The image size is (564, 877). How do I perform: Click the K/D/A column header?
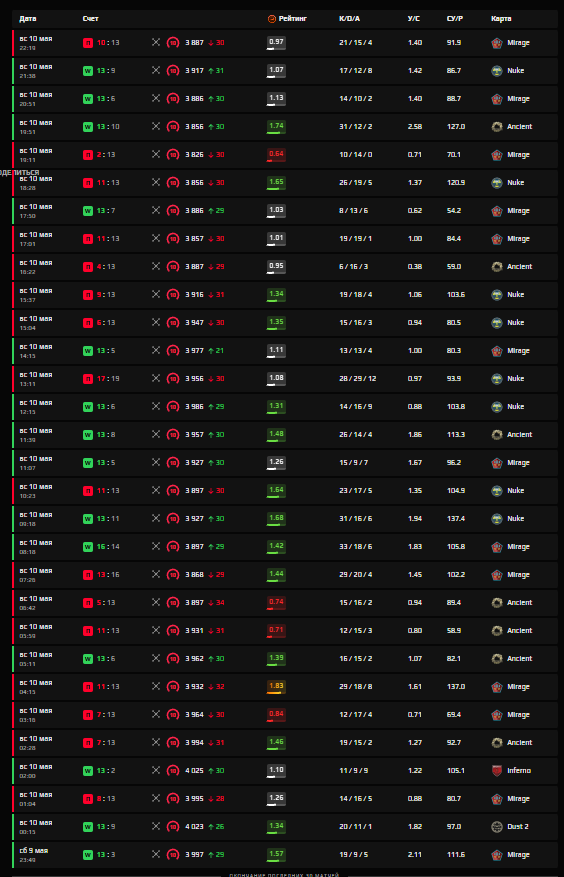click(349, 18)
